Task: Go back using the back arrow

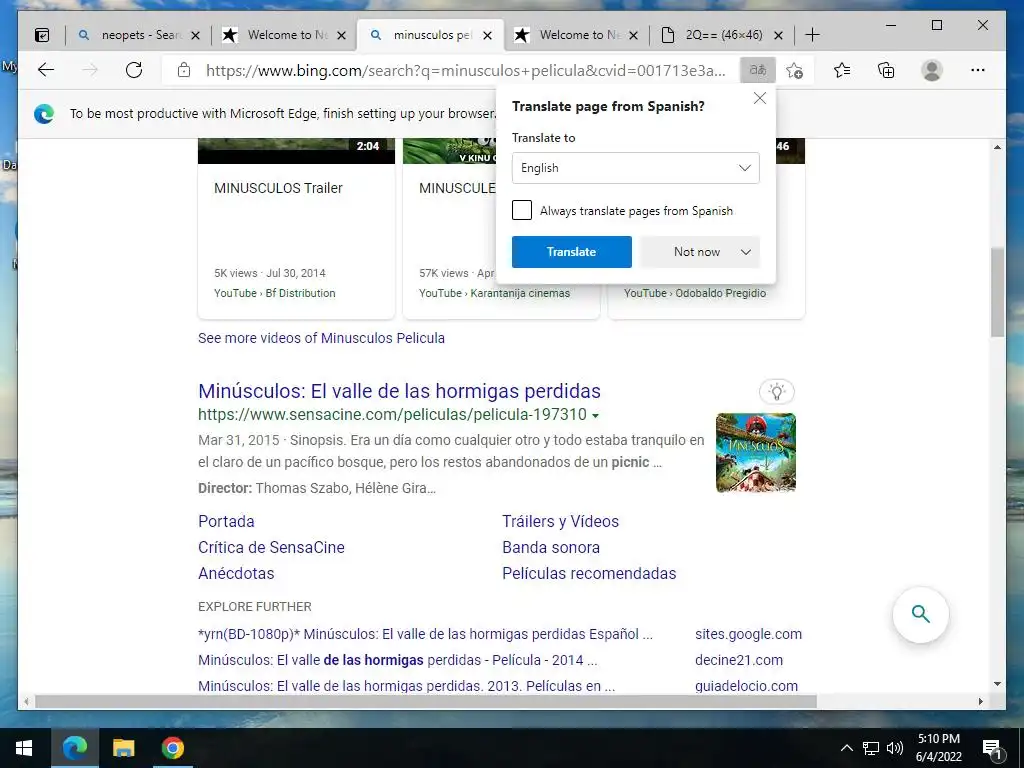Action: tap(46, 70)
